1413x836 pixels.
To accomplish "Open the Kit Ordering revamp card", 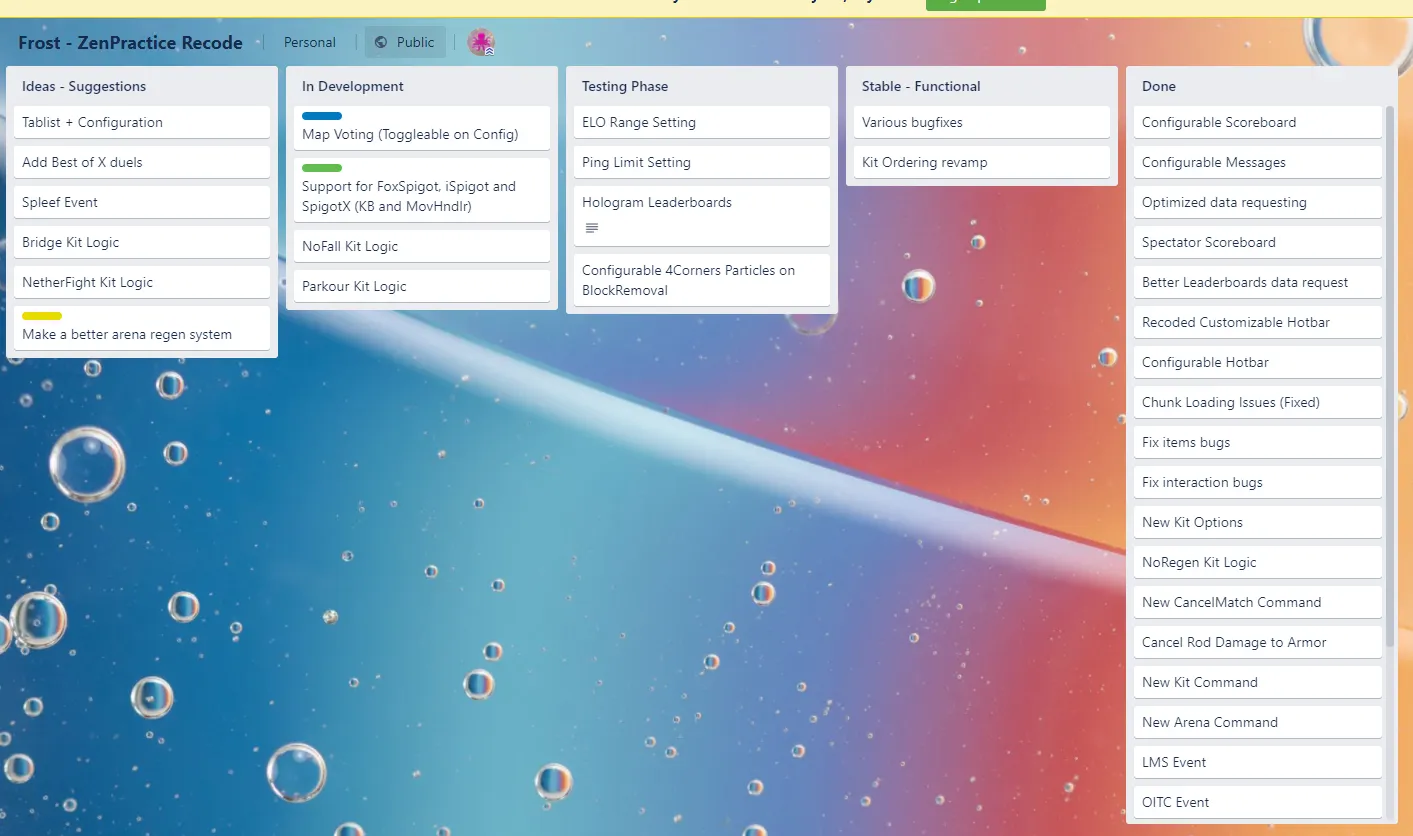I will [981, 162].
